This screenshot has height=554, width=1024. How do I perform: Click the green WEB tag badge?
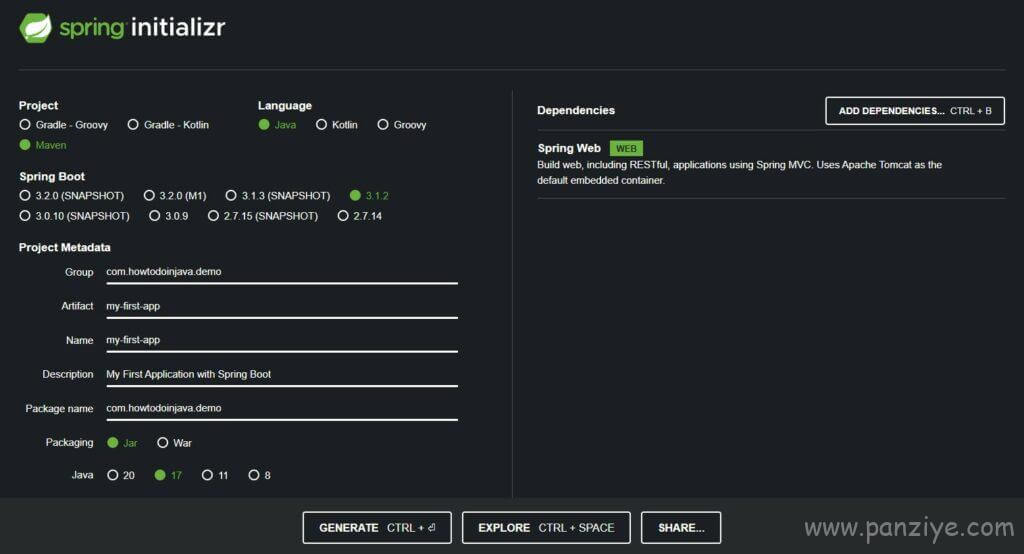[626, 149]
